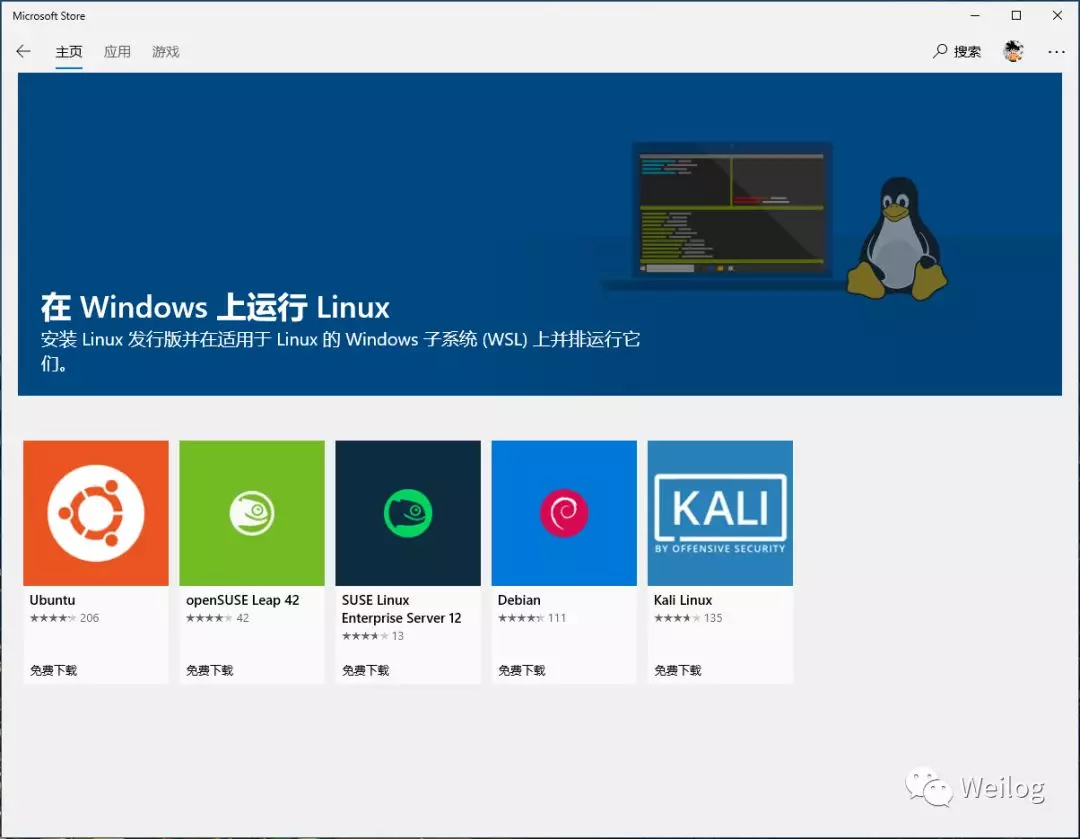Switch to the 游戏 tab
This screenshot has width=1080, height=839.
coord(165,52)
